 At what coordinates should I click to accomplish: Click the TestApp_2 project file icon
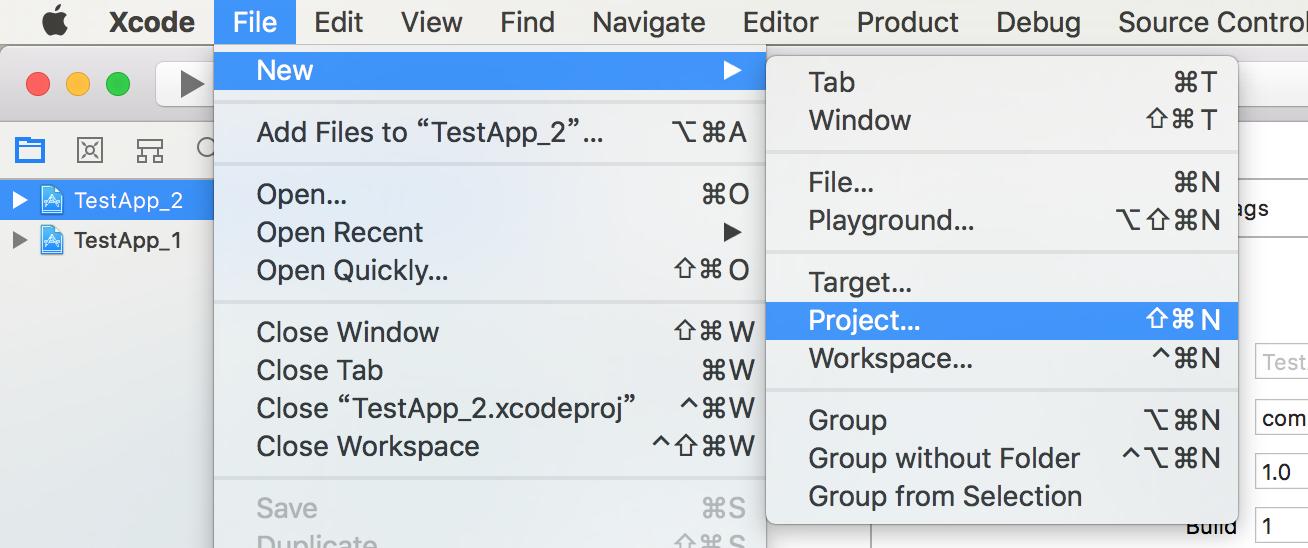(52, 201)
